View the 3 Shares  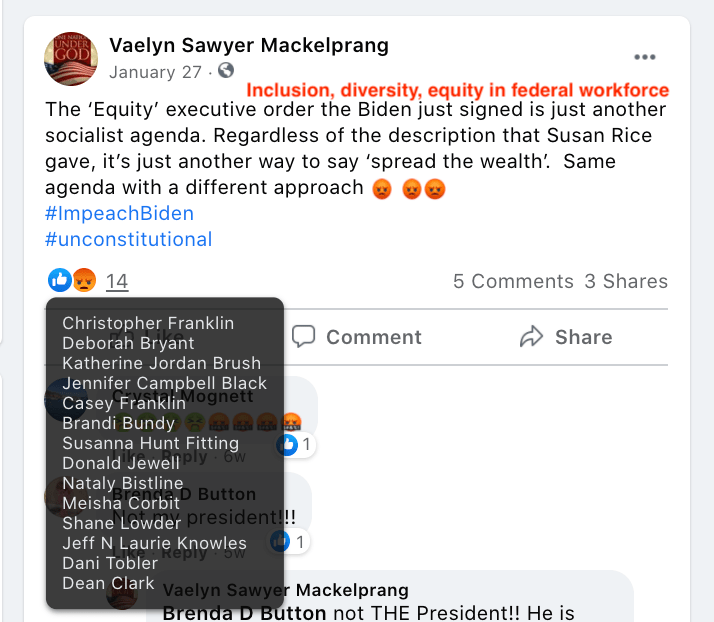tap(626, 282)
